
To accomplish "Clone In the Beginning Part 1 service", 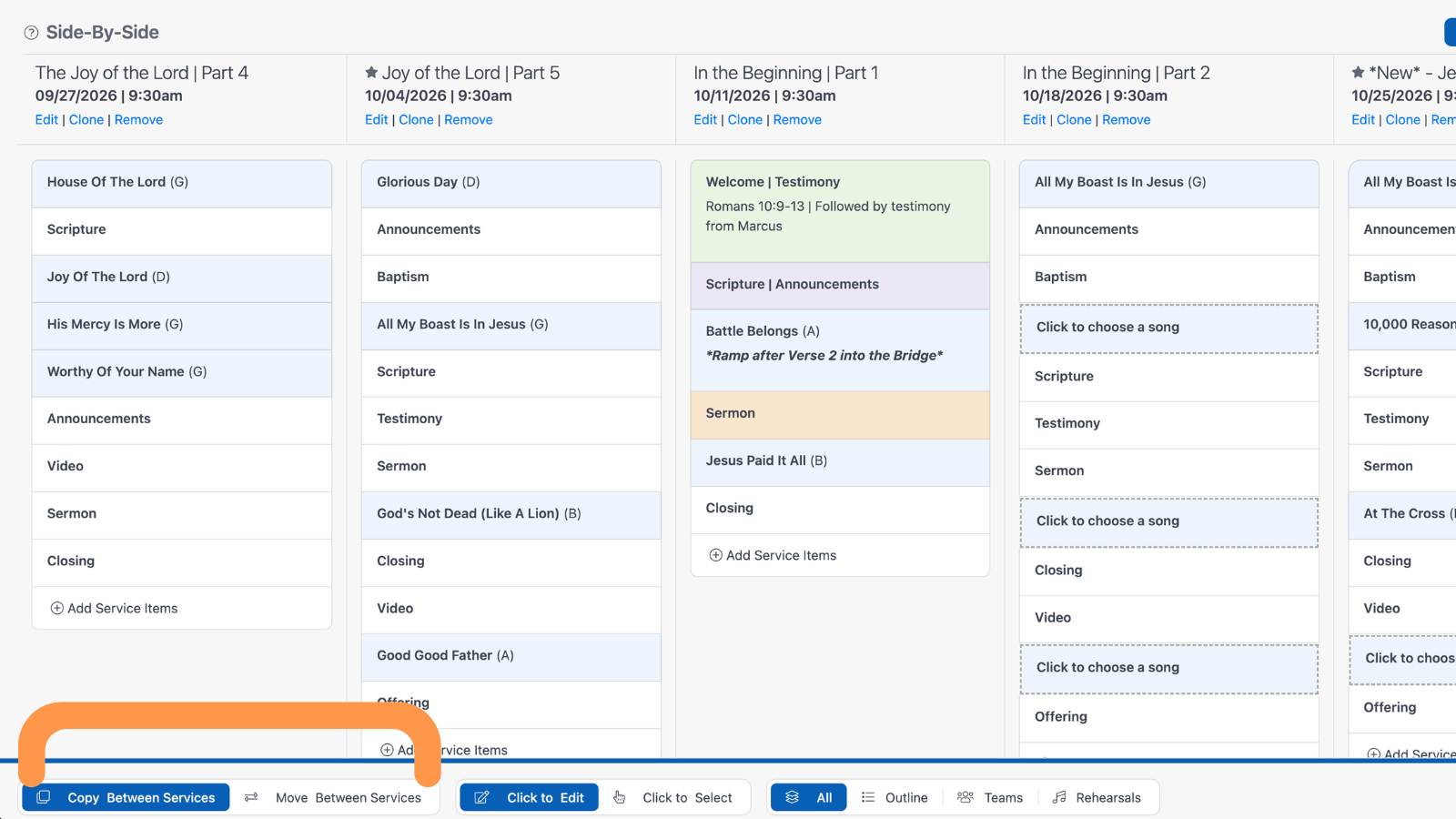I will [x=745, y=119].
